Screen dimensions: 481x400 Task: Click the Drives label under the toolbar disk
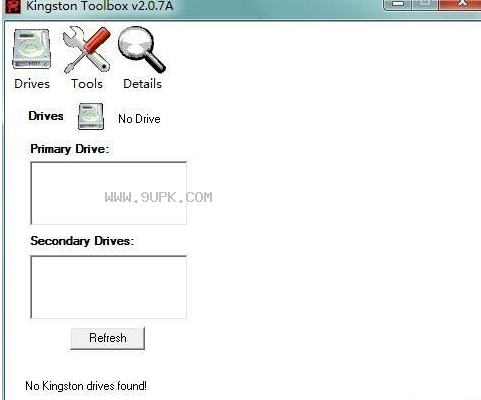(x=32, y=84)
